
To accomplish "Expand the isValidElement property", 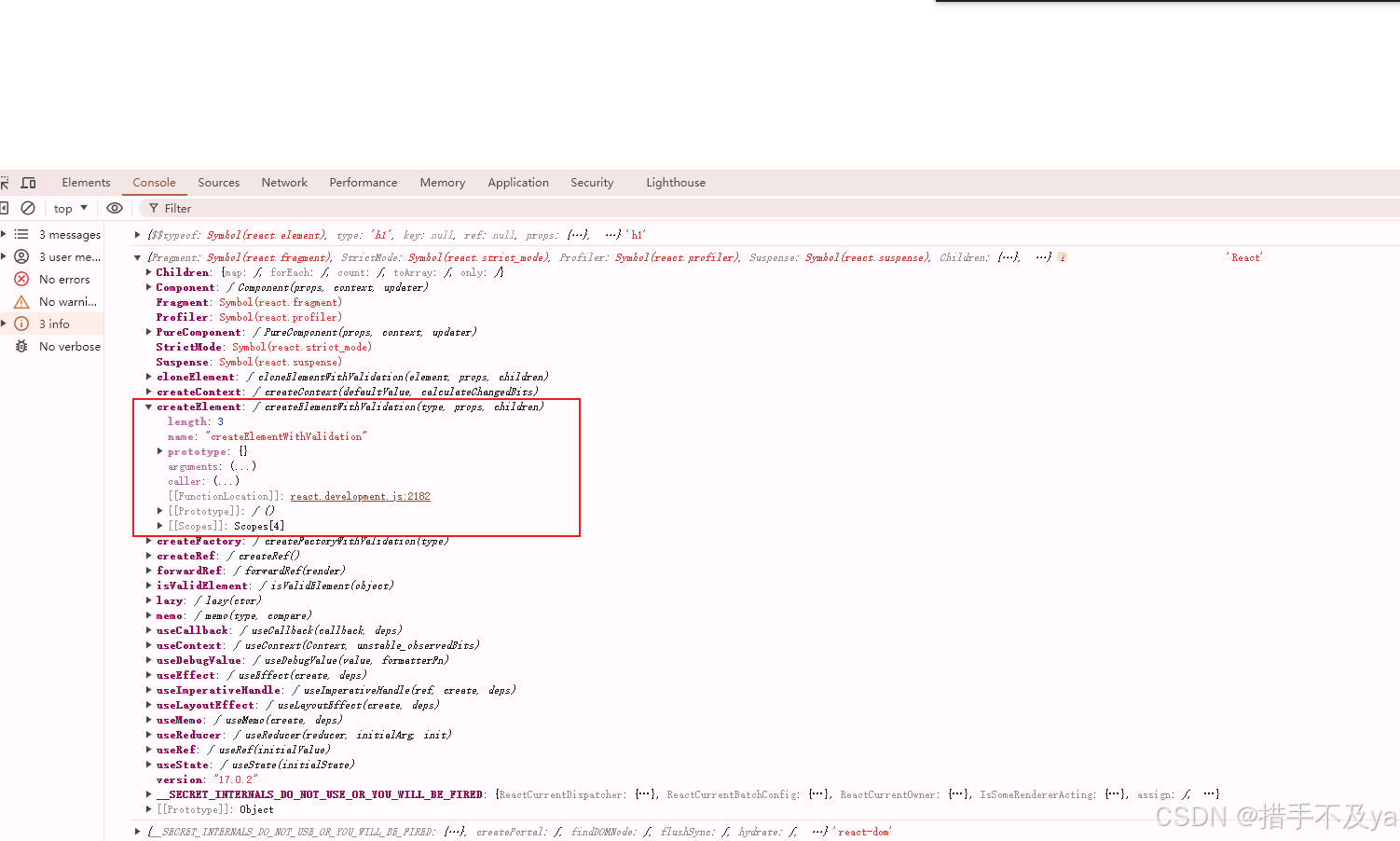I will tap(149, 586).
